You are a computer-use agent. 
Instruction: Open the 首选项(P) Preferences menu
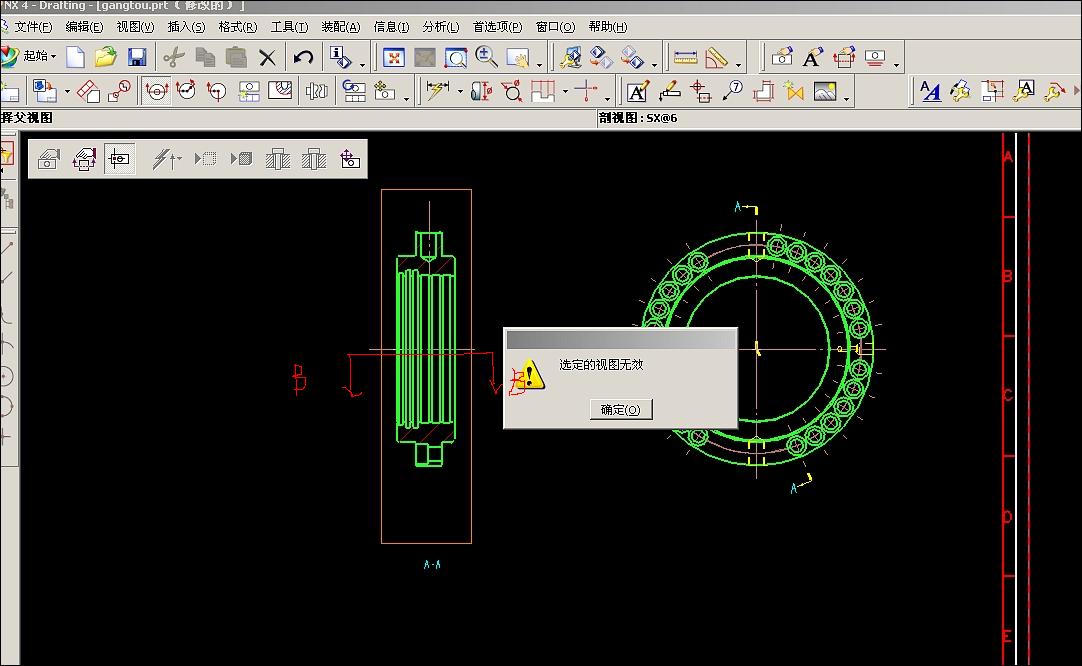(x=498, y=27)
